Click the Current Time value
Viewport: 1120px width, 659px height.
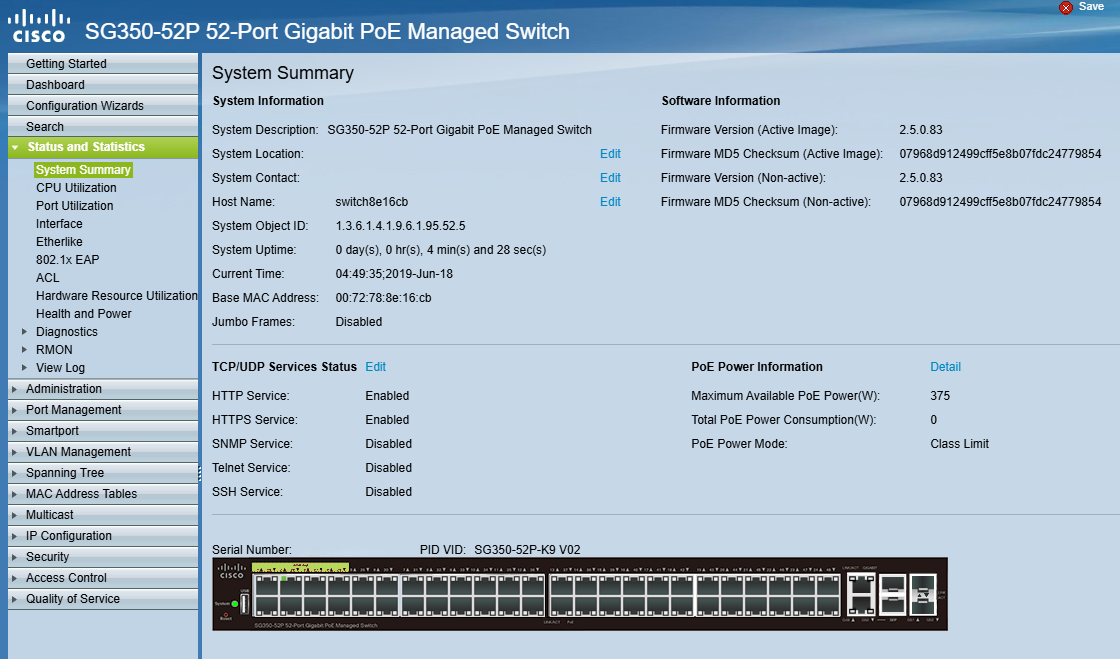pos(394,274)
